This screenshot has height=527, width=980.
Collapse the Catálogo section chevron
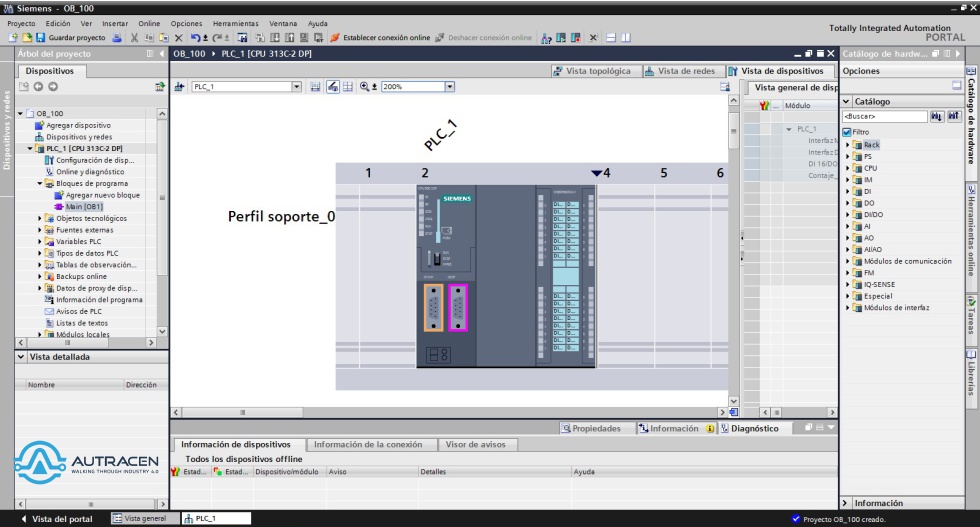pos(847,101)
